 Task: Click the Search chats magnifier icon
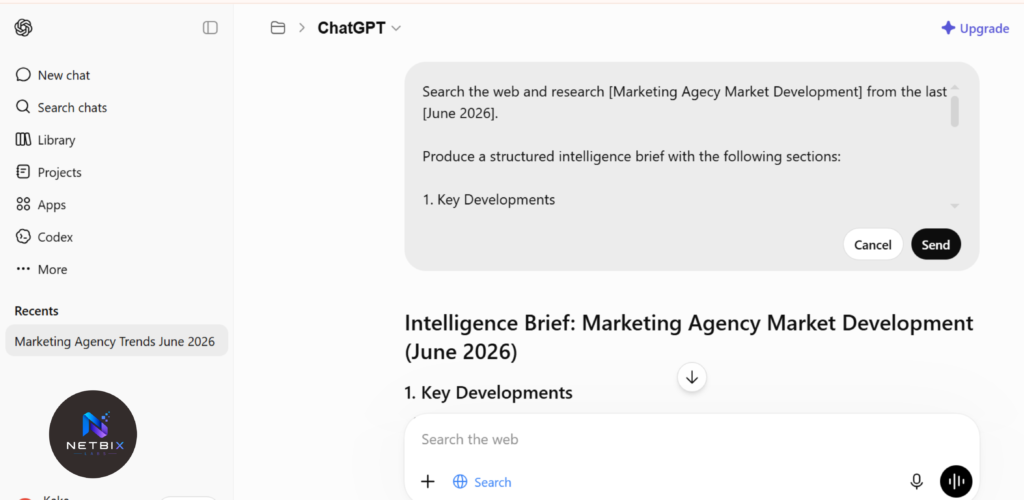24,107
